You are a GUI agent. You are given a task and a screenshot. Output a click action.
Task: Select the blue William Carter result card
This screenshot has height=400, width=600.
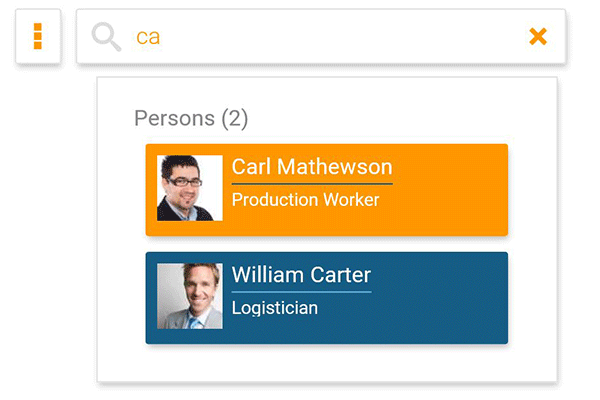pos(327,298)
